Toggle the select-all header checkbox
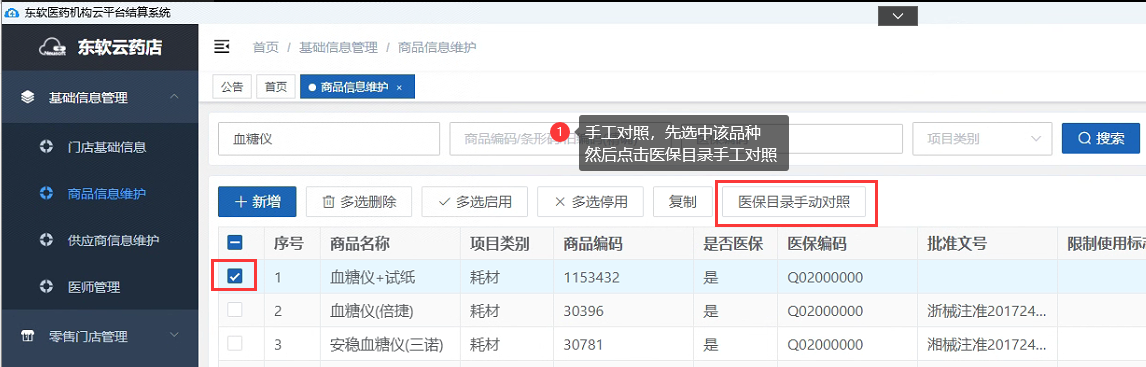This screenshot has width=1146, height=367. coord(235,243)
